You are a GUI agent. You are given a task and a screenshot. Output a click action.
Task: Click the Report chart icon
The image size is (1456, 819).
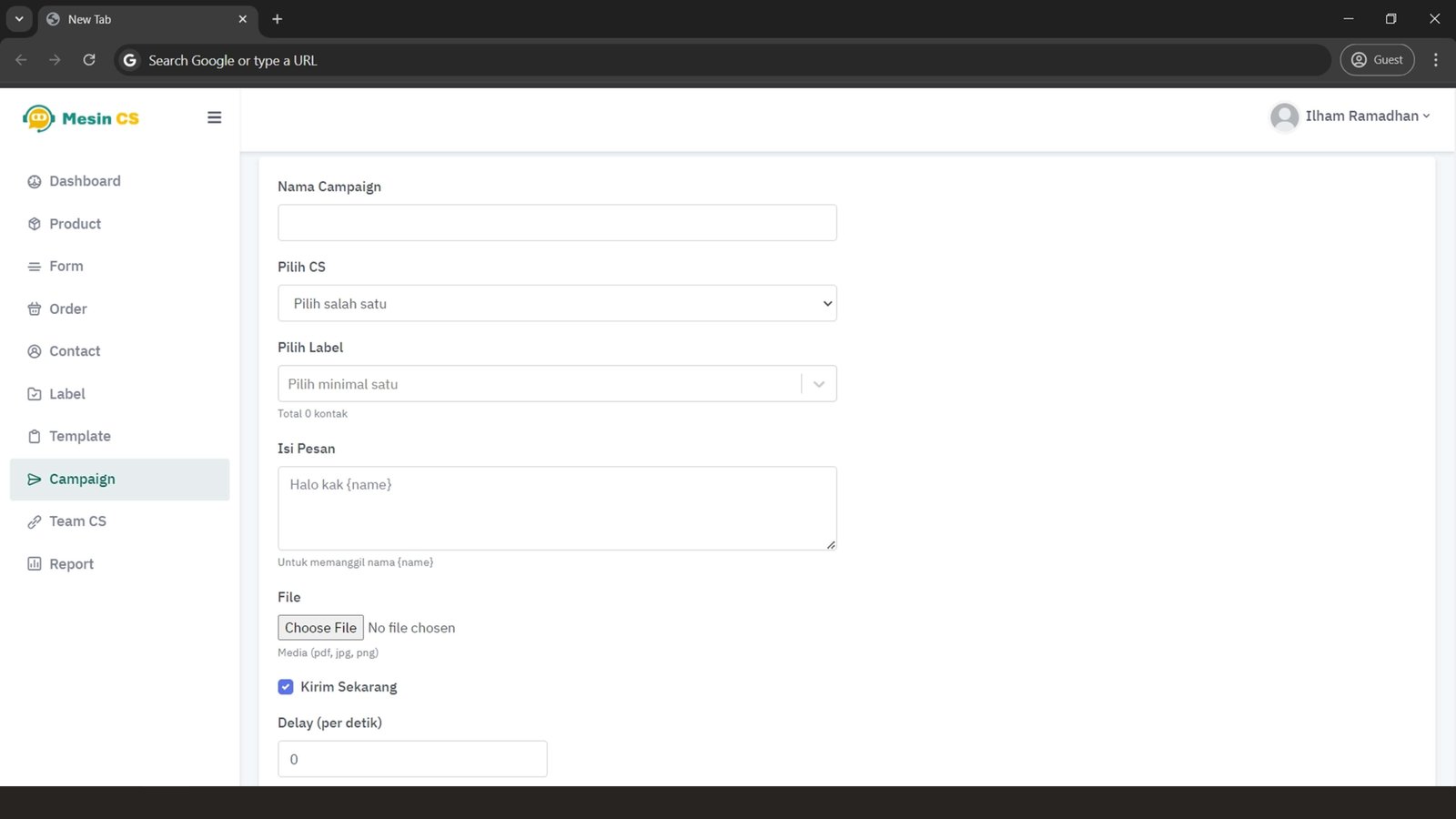[x=35, y=564]
